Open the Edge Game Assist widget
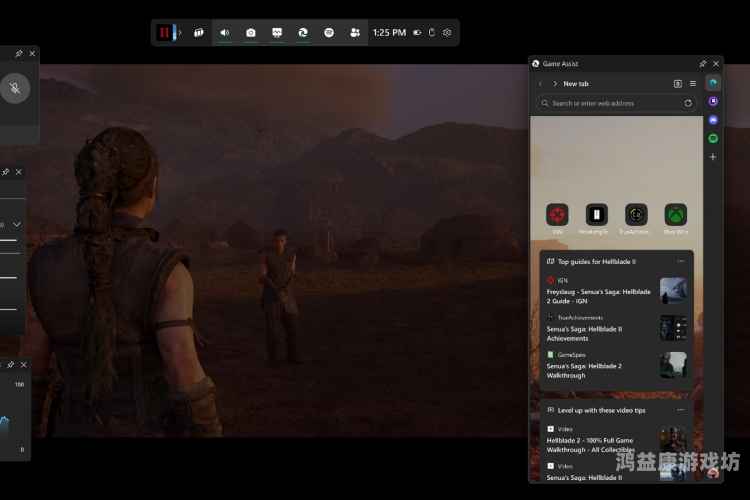The width and height of the screenshot is (750, 500). [x=303, y=33]
